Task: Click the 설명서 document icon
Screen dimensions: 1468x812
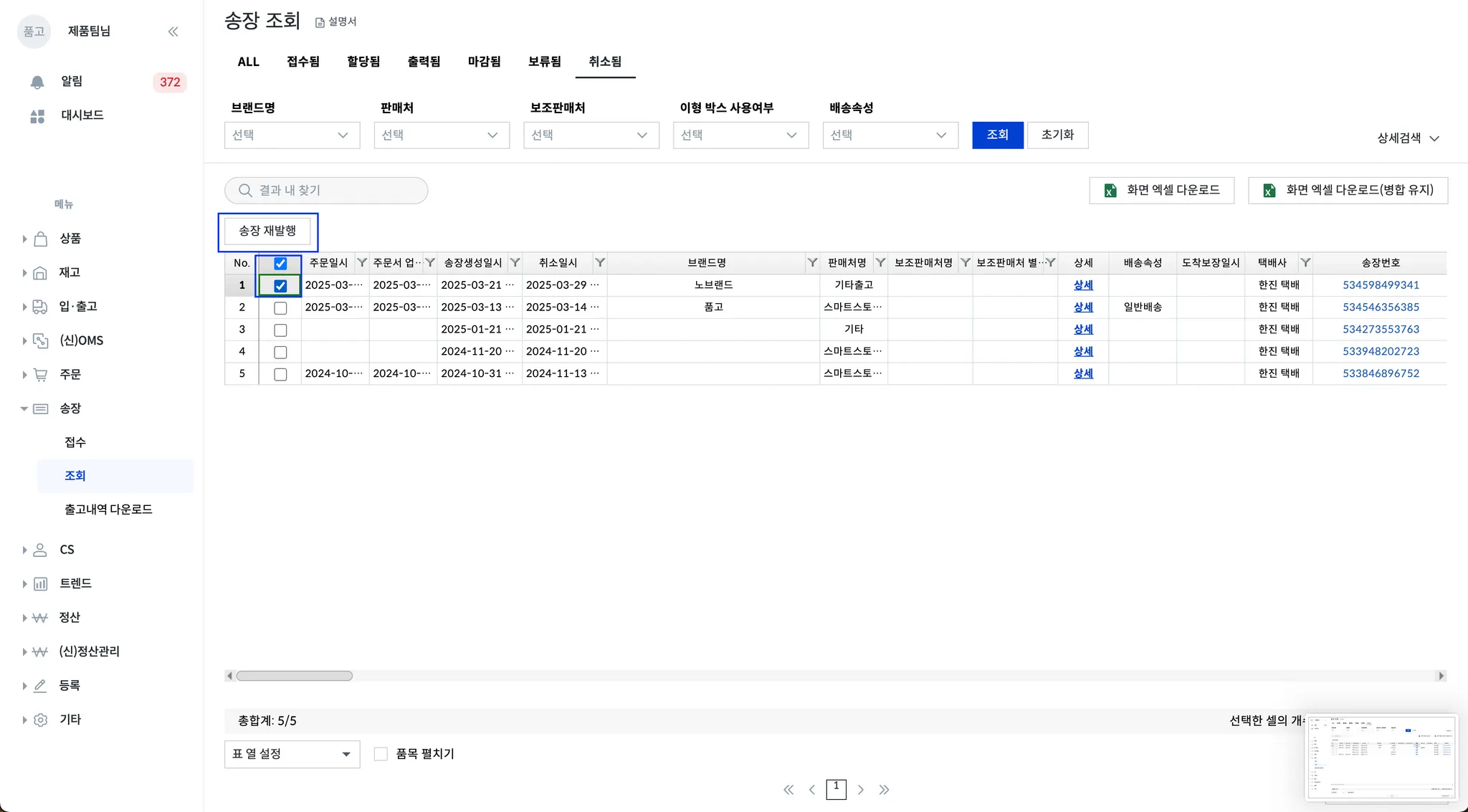Action: coord(320,22)
